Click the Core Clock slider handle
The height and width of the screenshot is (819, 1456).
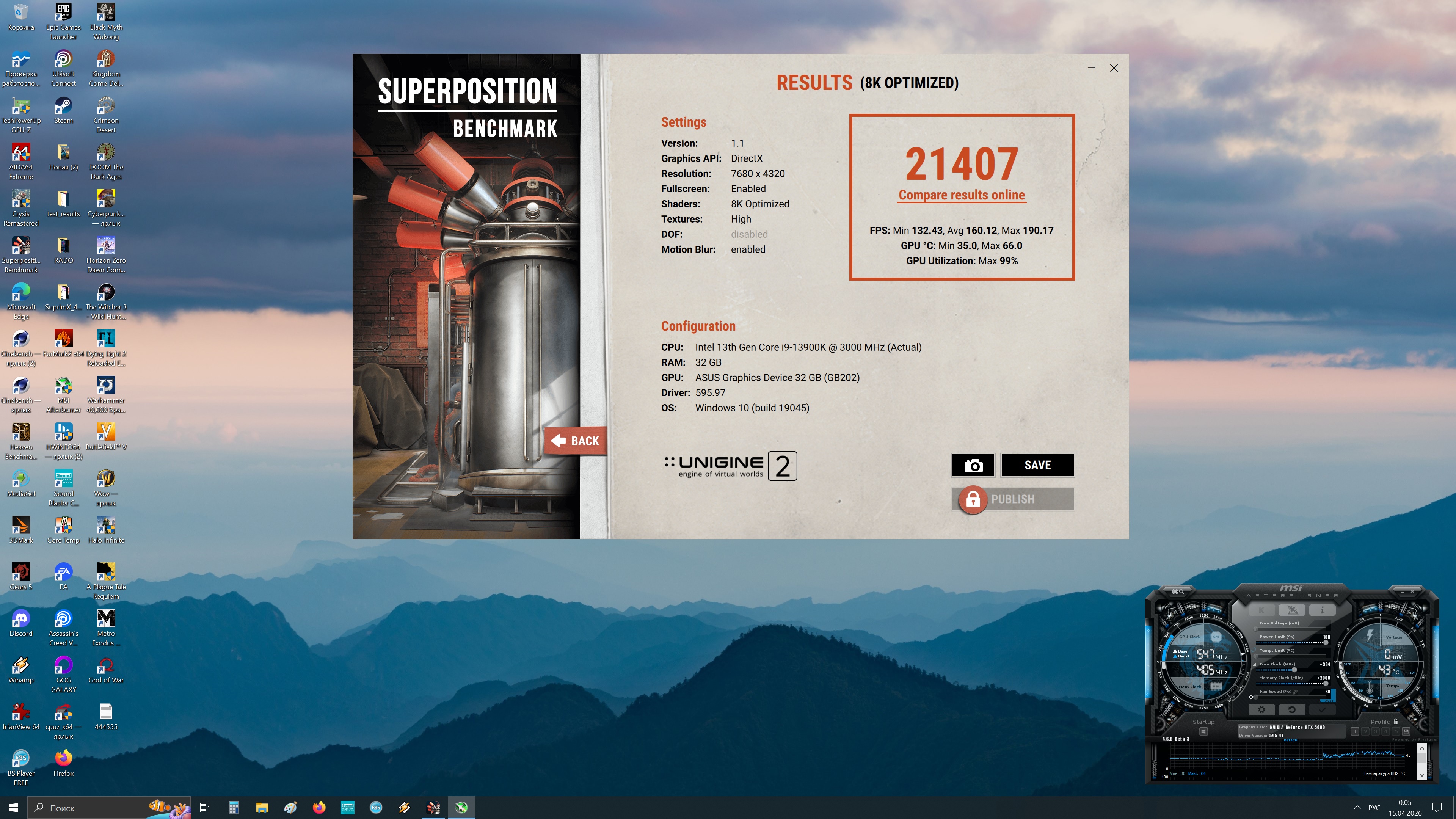pos(1294,670)
